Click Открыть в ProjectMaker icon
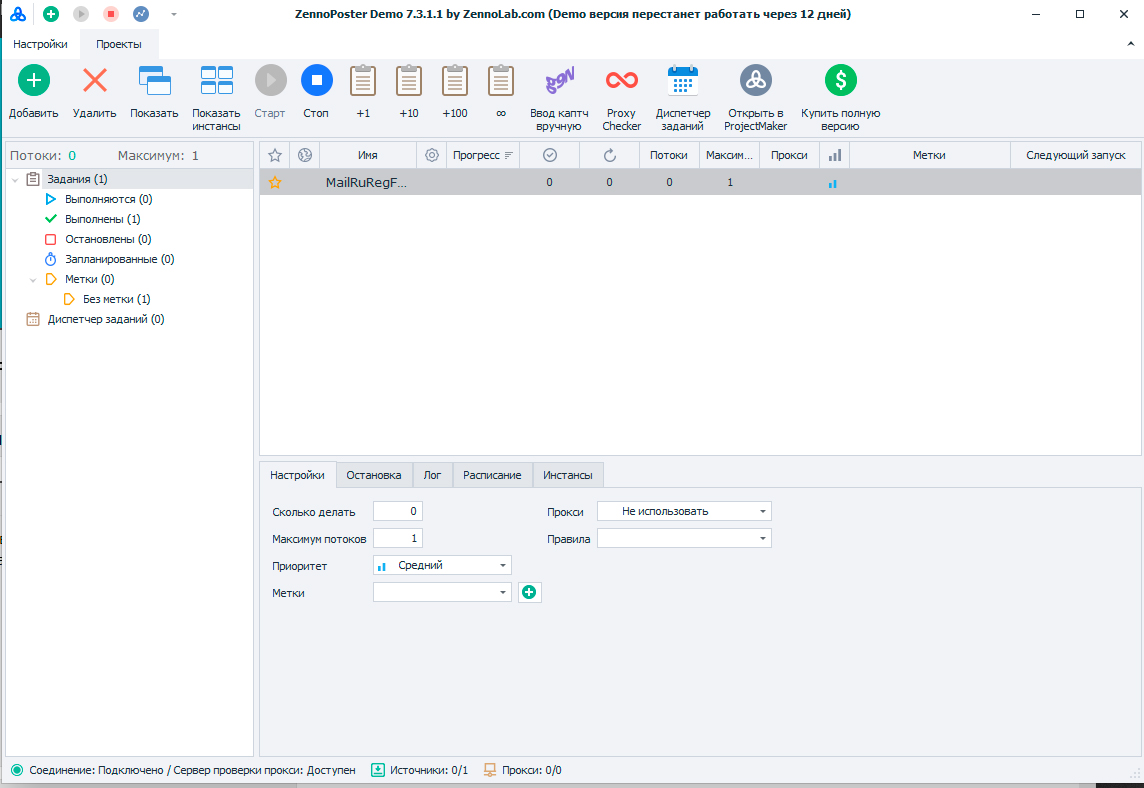 pos(756,80)
